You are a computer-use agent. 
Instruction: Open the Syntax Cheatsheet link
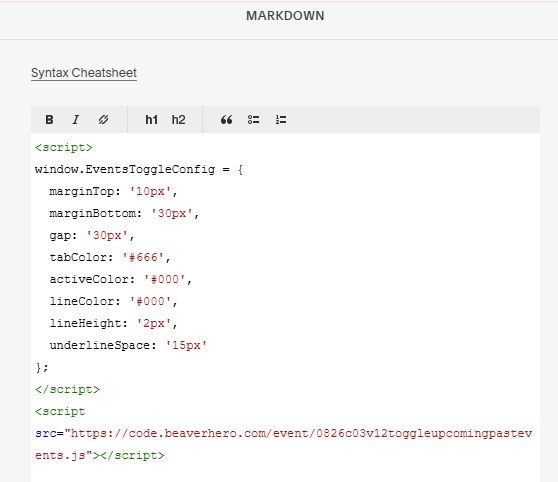click(x=84, y=73)
